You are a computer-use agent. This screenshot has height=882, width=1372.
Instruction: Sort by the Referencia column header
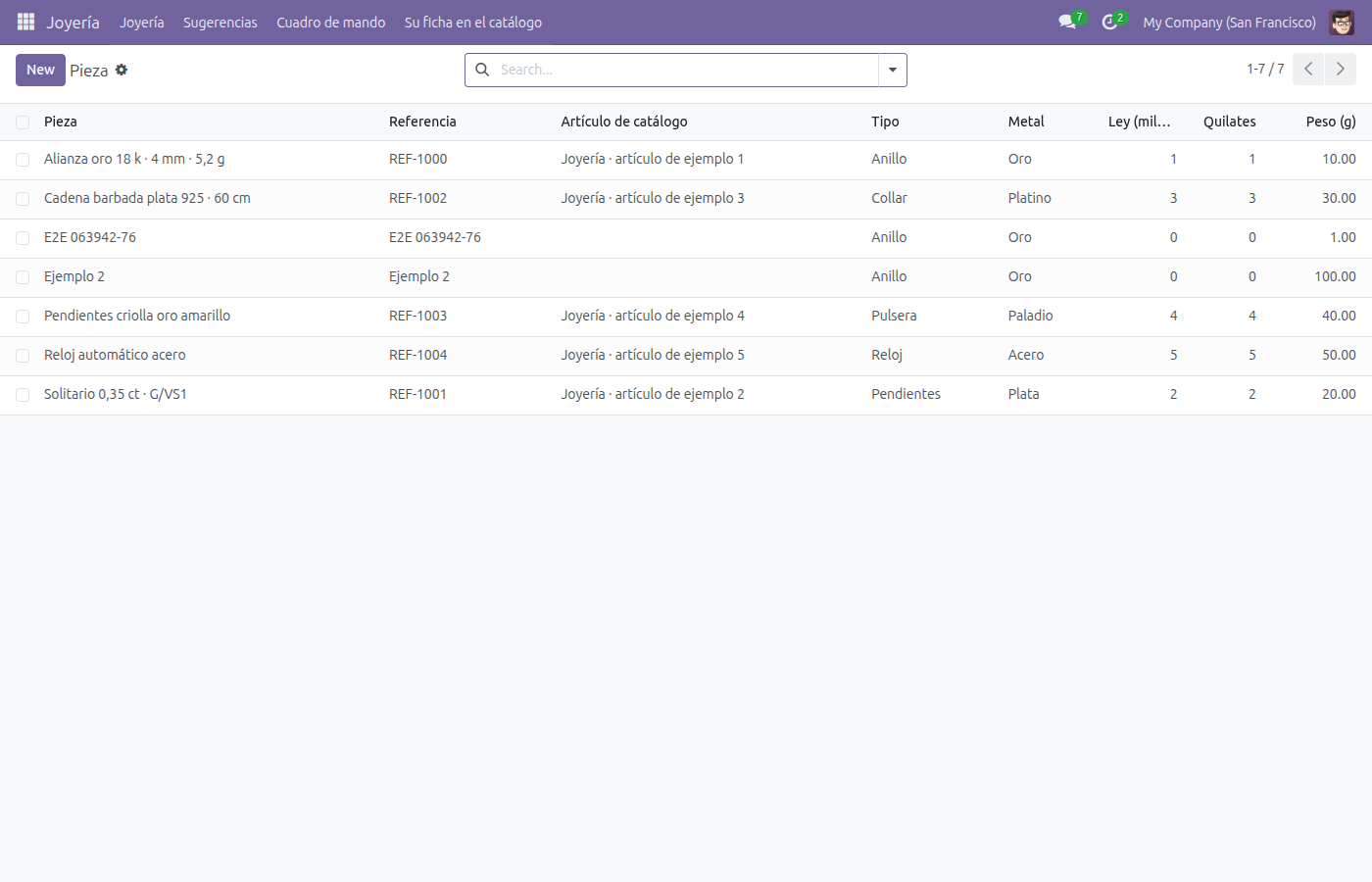(x=422, y=122)
